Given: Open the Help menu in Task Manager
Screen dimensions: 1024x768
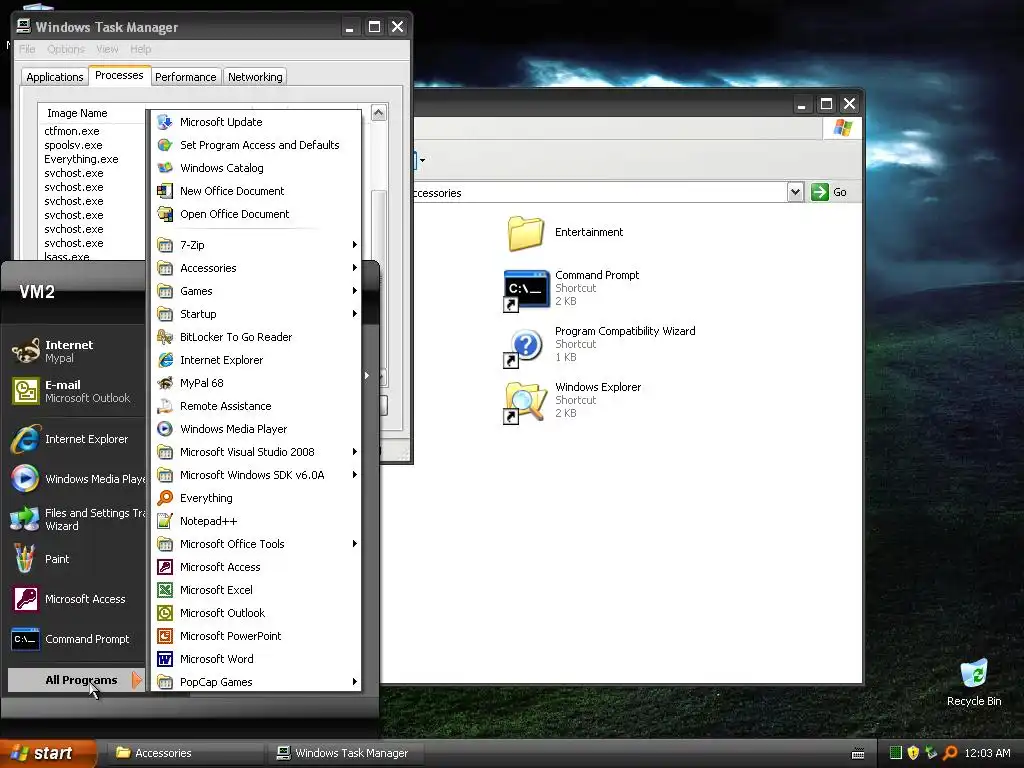Looking at the screenshot, I should click(140, 49).
